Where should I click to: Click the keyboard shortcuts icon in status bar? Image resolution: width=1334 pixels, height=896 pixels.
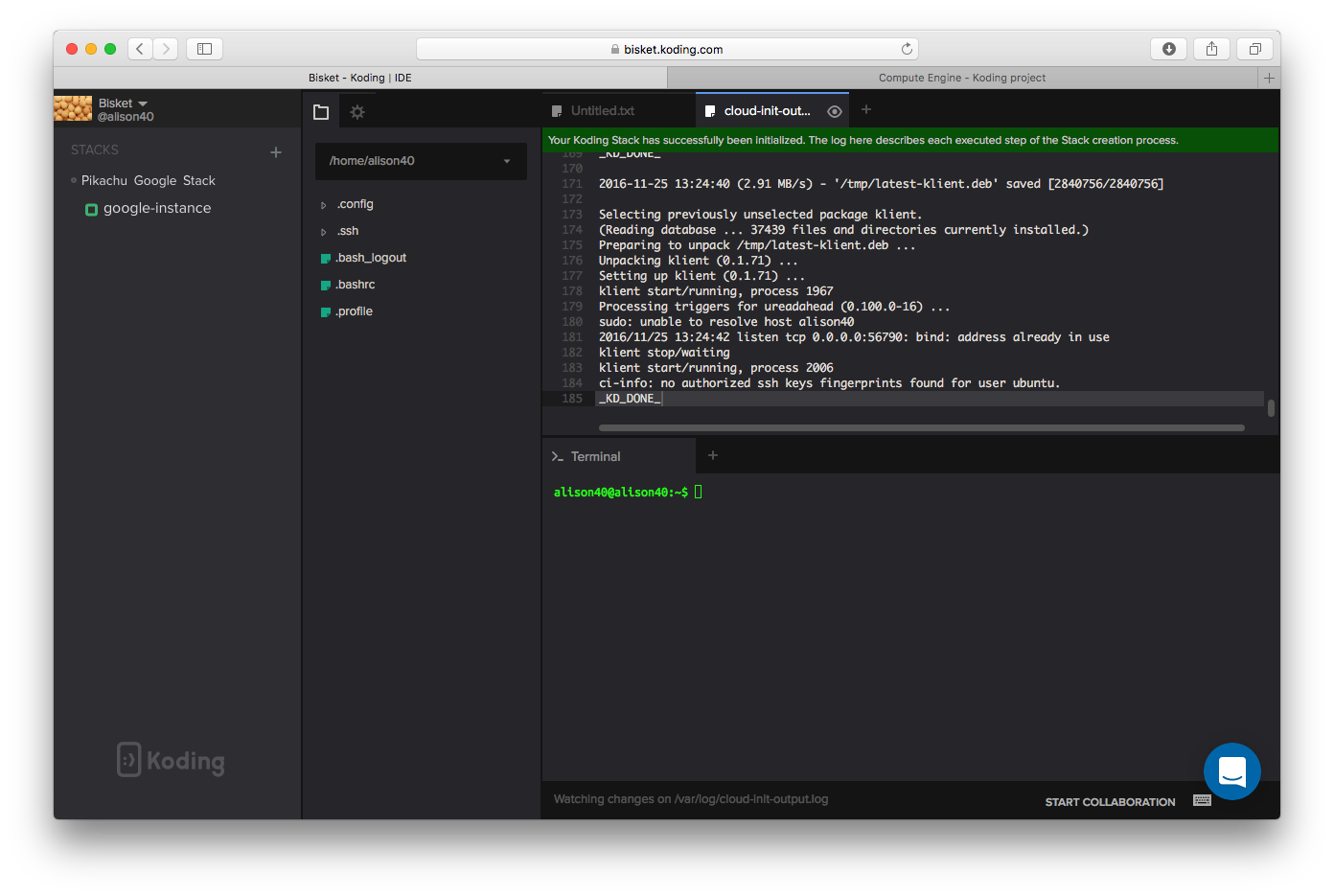pos(1203,800)
